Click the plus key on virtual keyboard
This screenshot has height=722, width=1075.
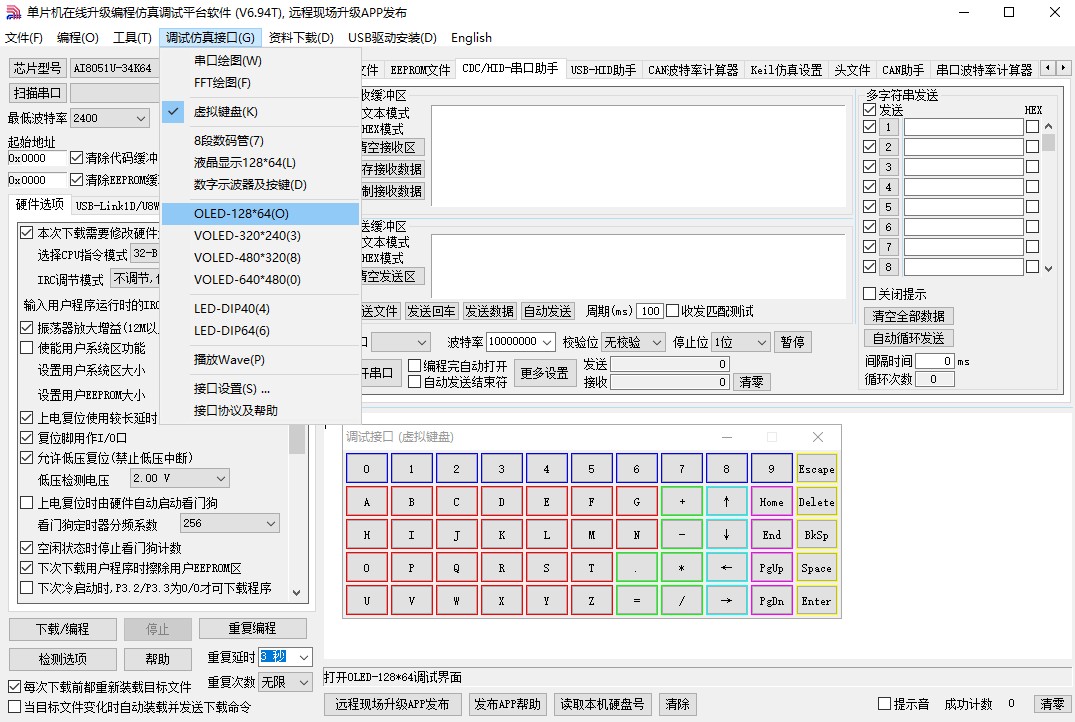click(681, 502)
